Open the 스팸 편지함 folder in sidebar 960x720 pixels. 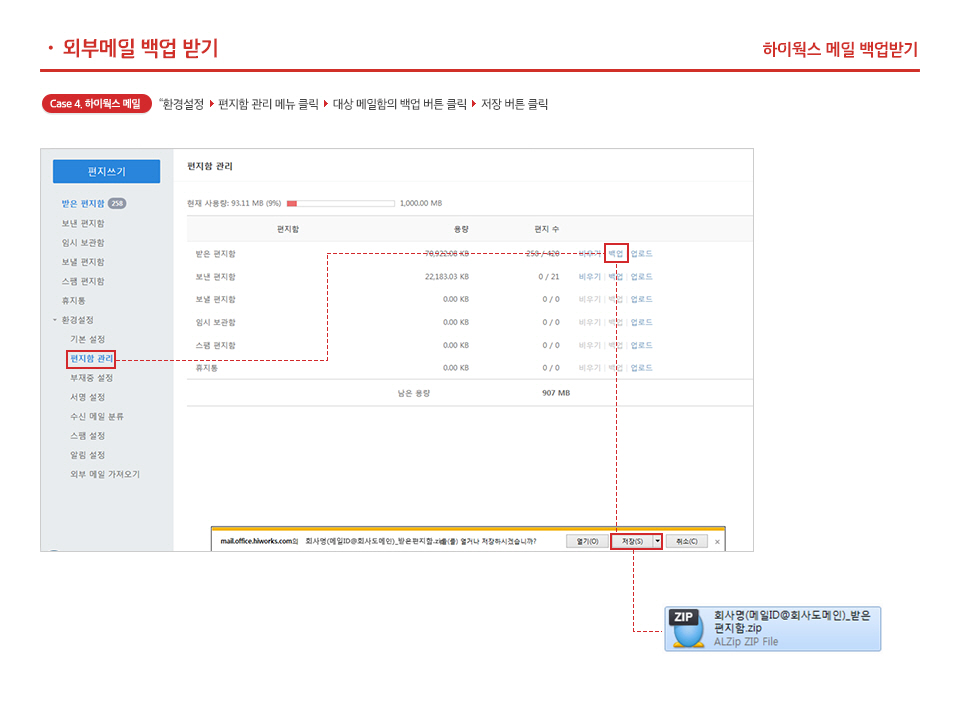[83, 282]
